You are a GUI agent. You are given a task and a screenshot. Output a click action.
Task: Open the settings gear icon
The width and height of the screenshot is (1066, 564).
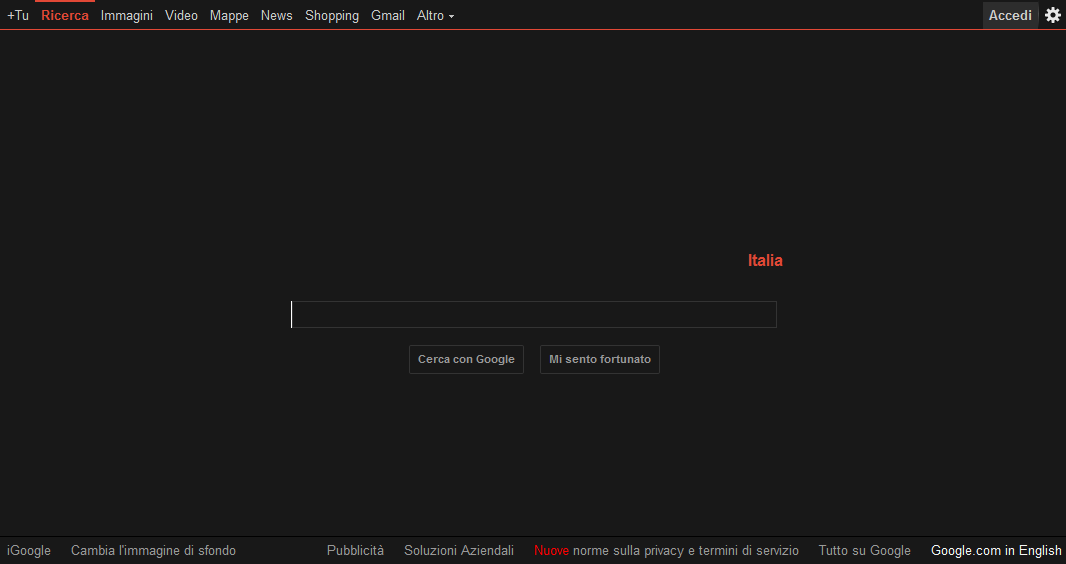coord(1052,15)
